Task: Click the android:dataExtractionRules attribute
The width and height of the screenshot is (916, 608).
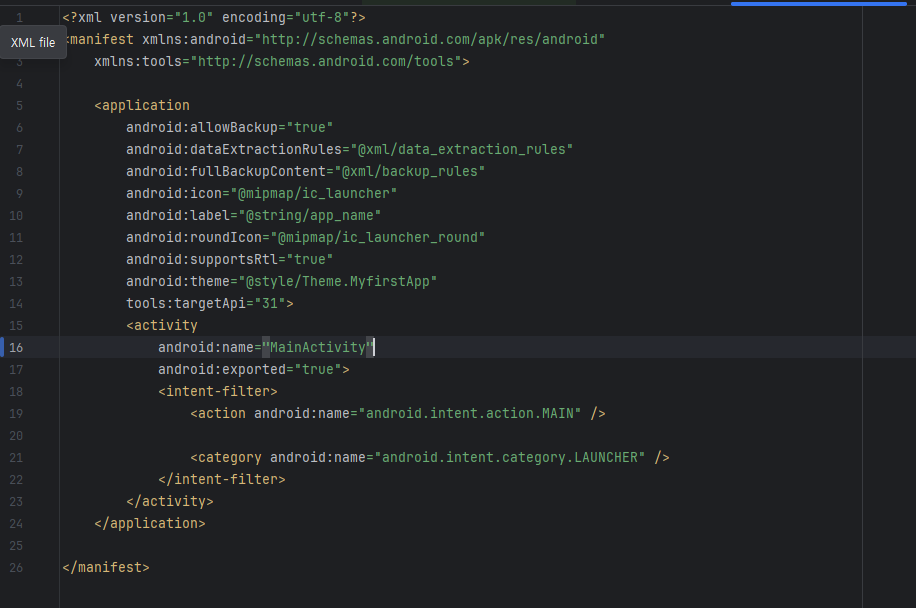Action: coord(234,150)
